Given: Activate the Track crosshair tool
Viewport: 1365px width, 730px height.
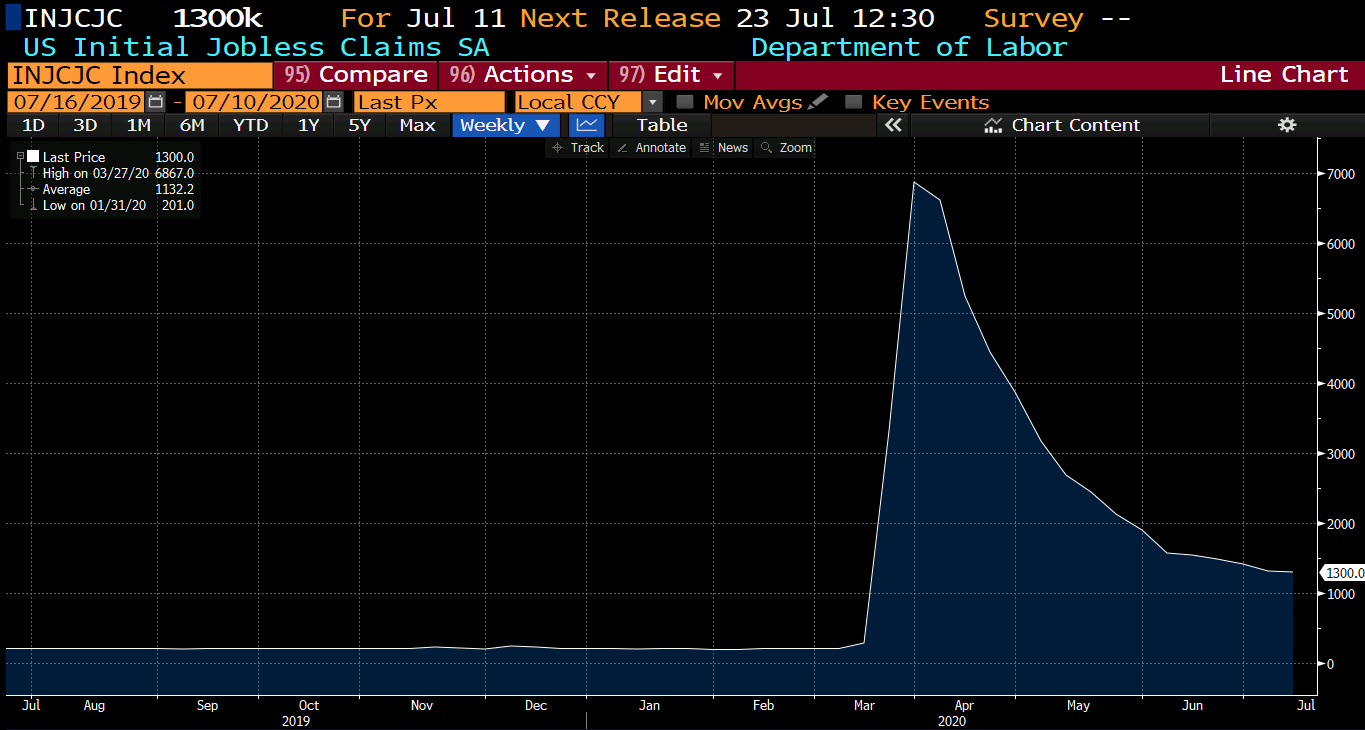Looking at the screenshot, I should coord(577,148).
